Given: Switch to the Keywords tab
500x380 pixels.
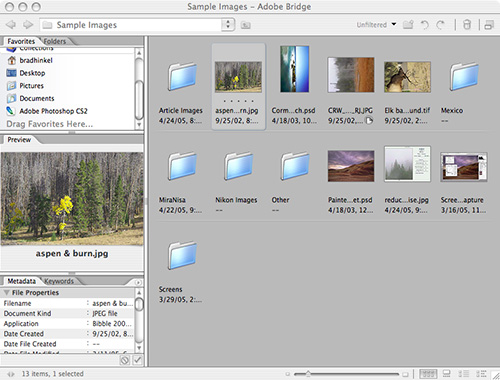Looking at the screenshot, I should click(x=59, y=281).
